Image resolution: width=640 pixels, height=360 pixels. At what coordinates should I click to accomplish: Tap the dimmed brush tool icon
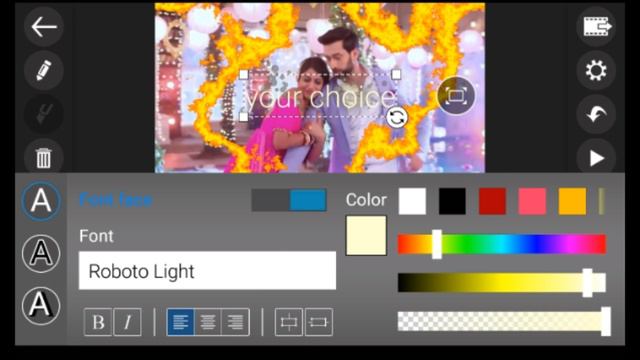(43, 114)
